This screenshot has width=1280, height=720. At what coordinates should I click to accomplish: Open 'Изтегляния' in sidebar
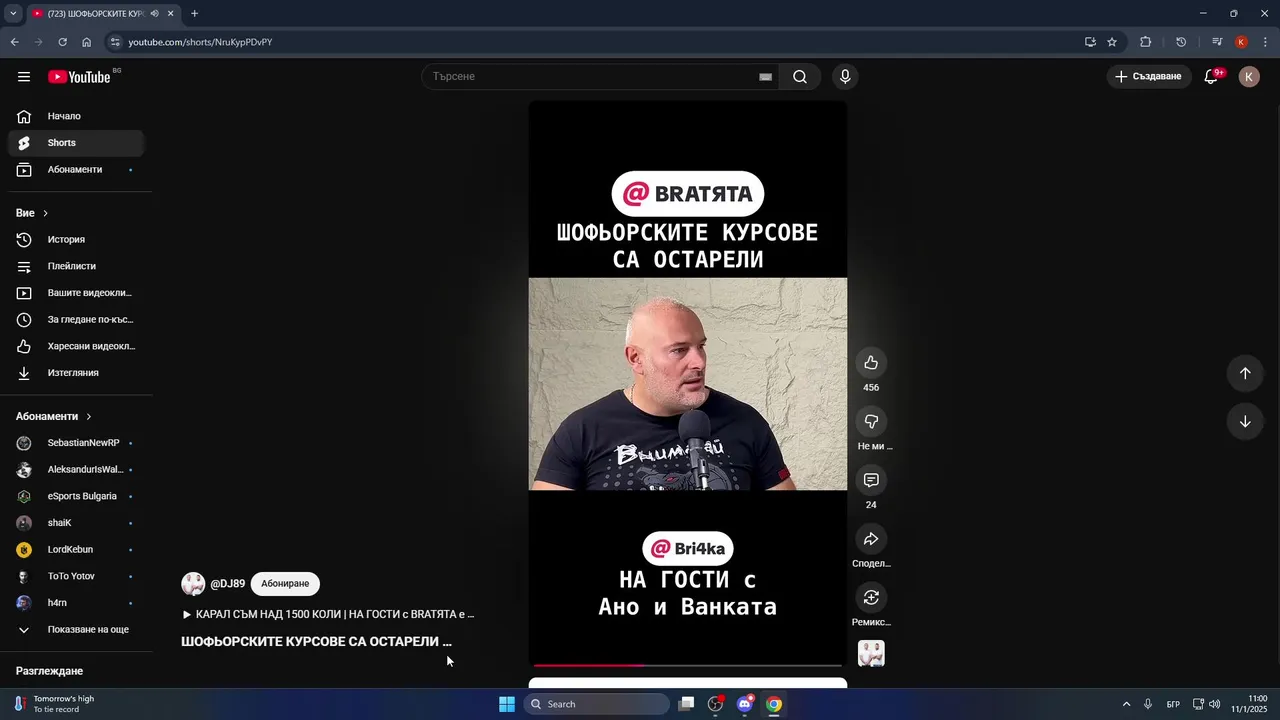click(x=76, y=373)
